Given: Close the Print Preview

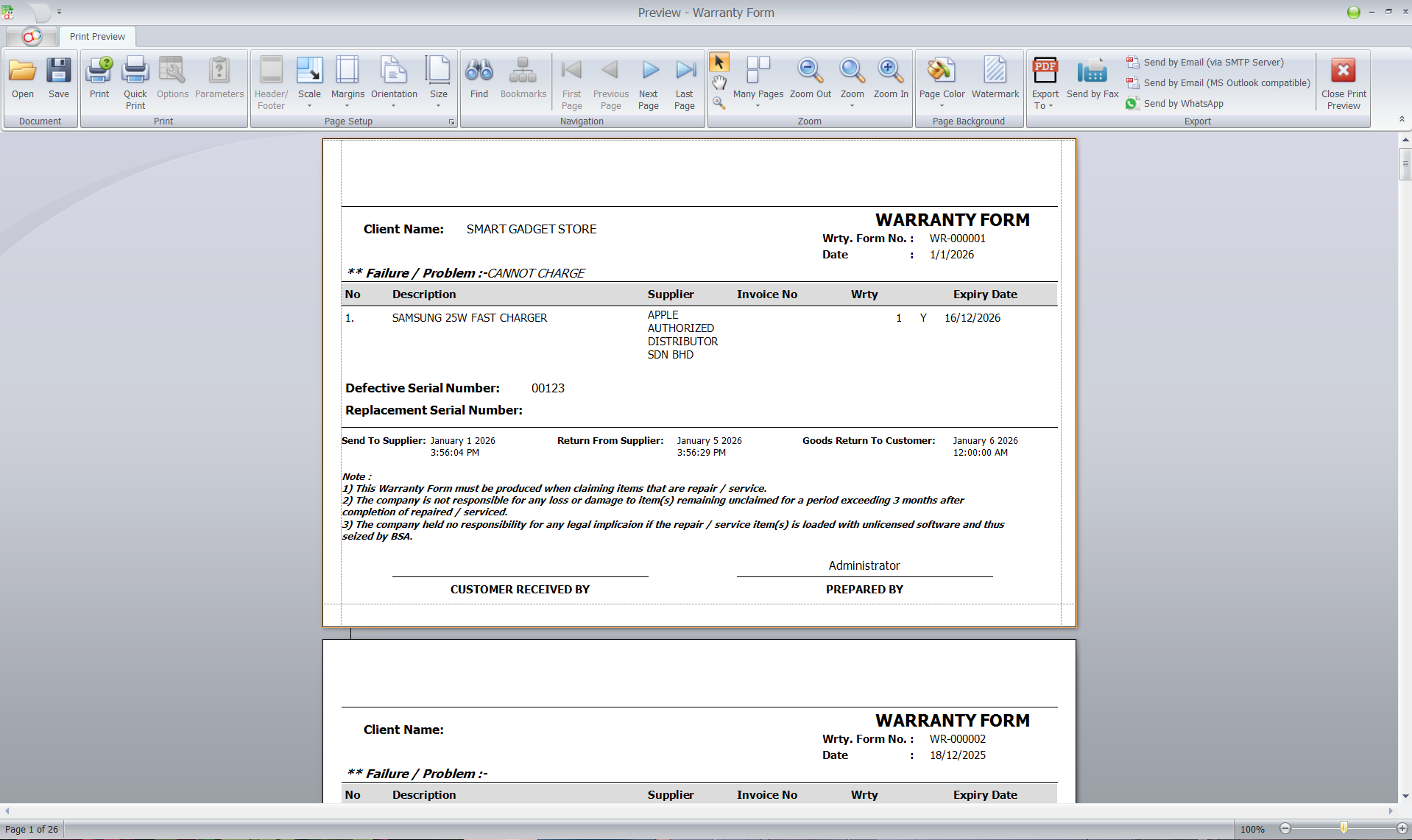Looking at the screenshot, I should click(x=1343, y=81).
